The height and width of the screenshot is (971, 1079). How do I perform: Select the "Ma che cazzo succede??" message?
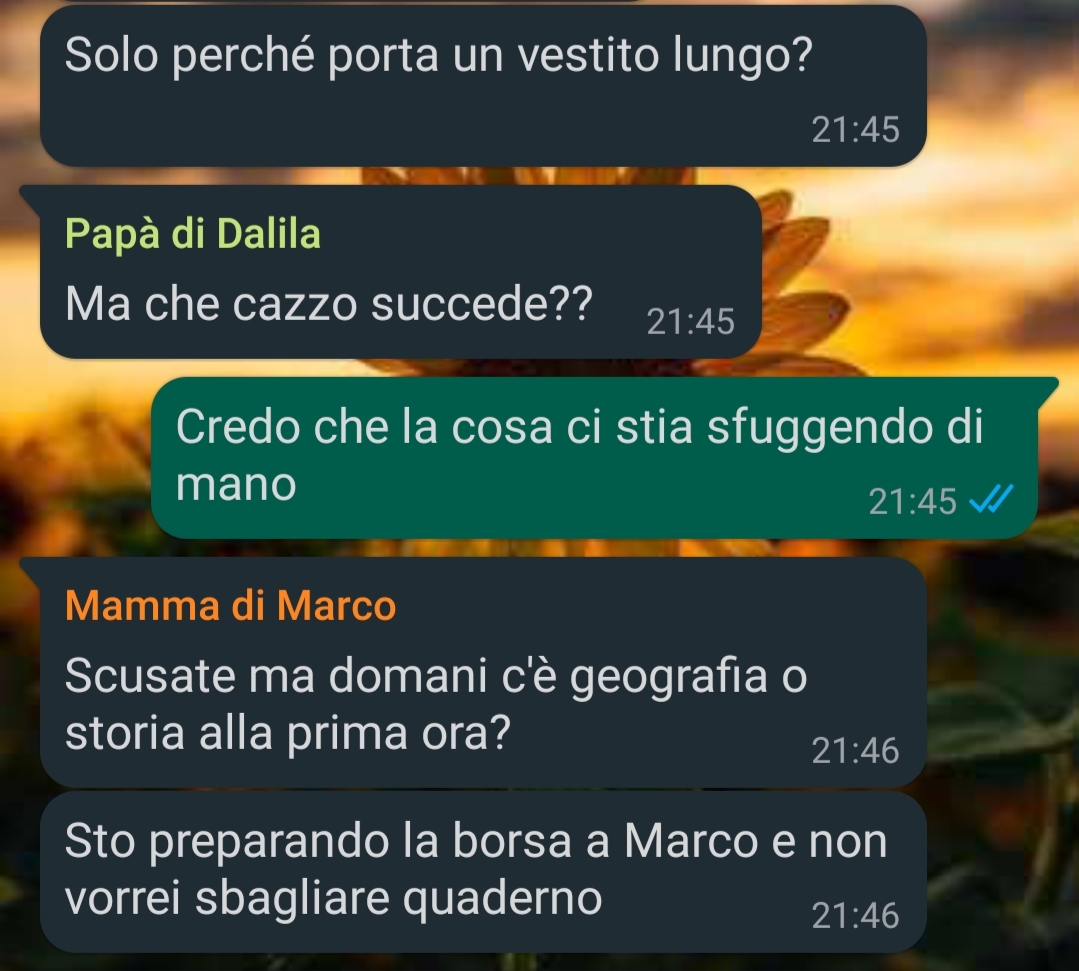400,272
